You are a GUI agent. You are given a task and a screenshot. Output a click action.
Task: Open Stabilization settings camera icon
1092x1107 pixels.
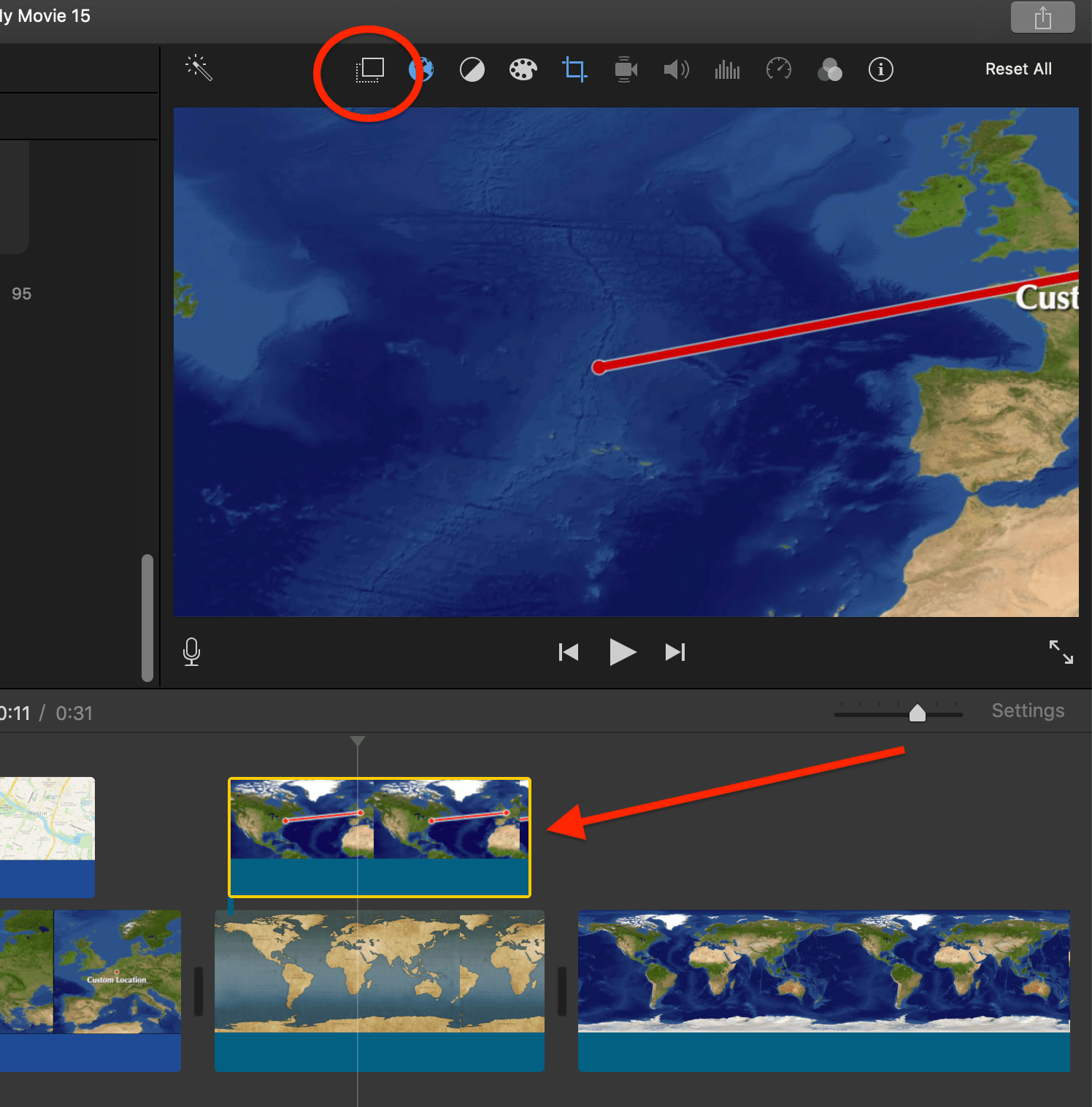[x=626, y=69]
